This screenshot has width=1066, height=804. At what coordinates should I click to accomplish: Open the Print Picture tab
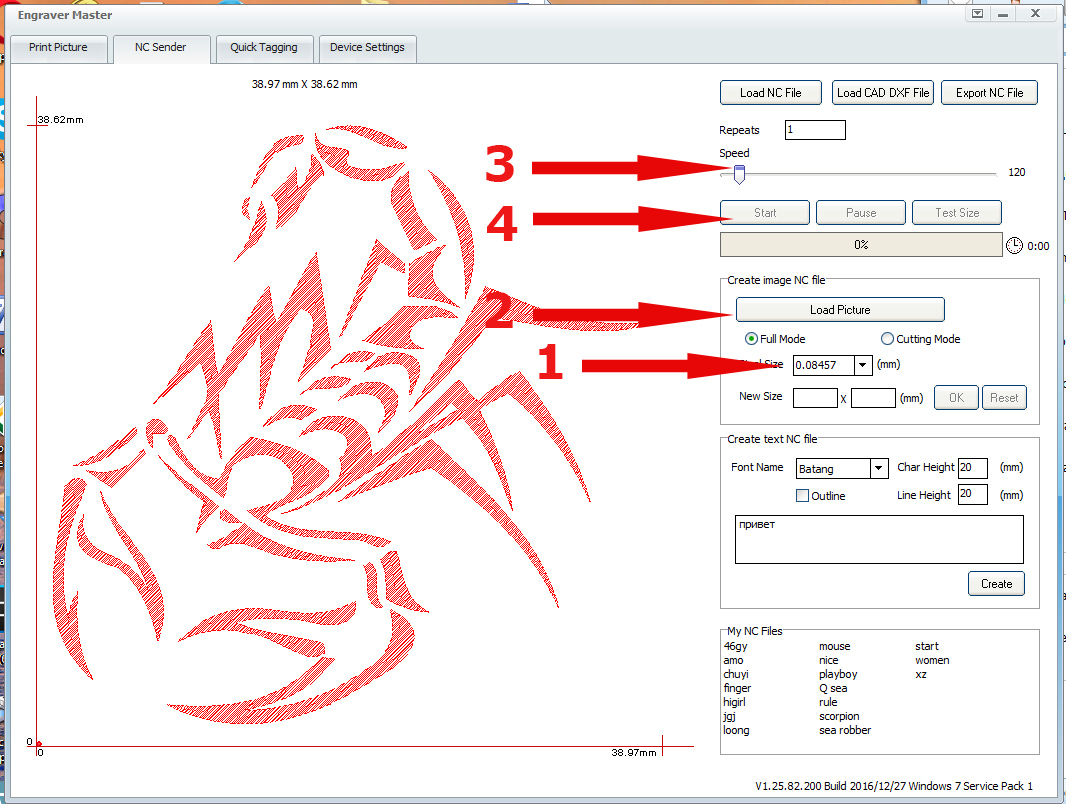58,48
